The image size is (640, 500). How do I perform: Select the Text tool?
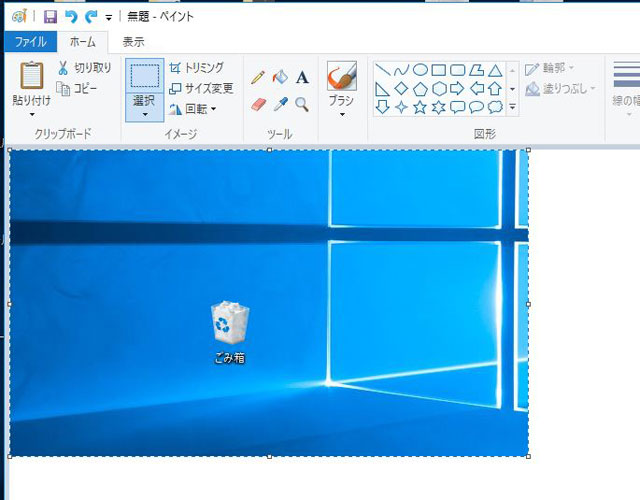point(302,77)
